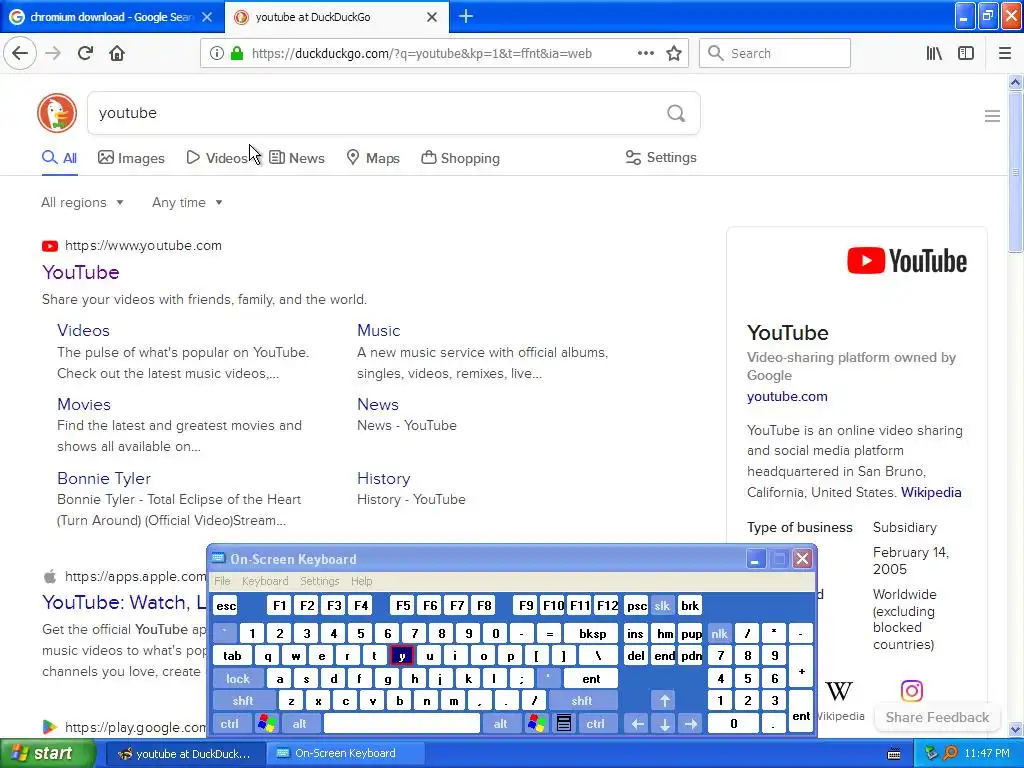The height and width of the screenshot is (768, 1024).
Task: Open Keyboard menu in On-Screen Keyboard
Action: point(264,581)
